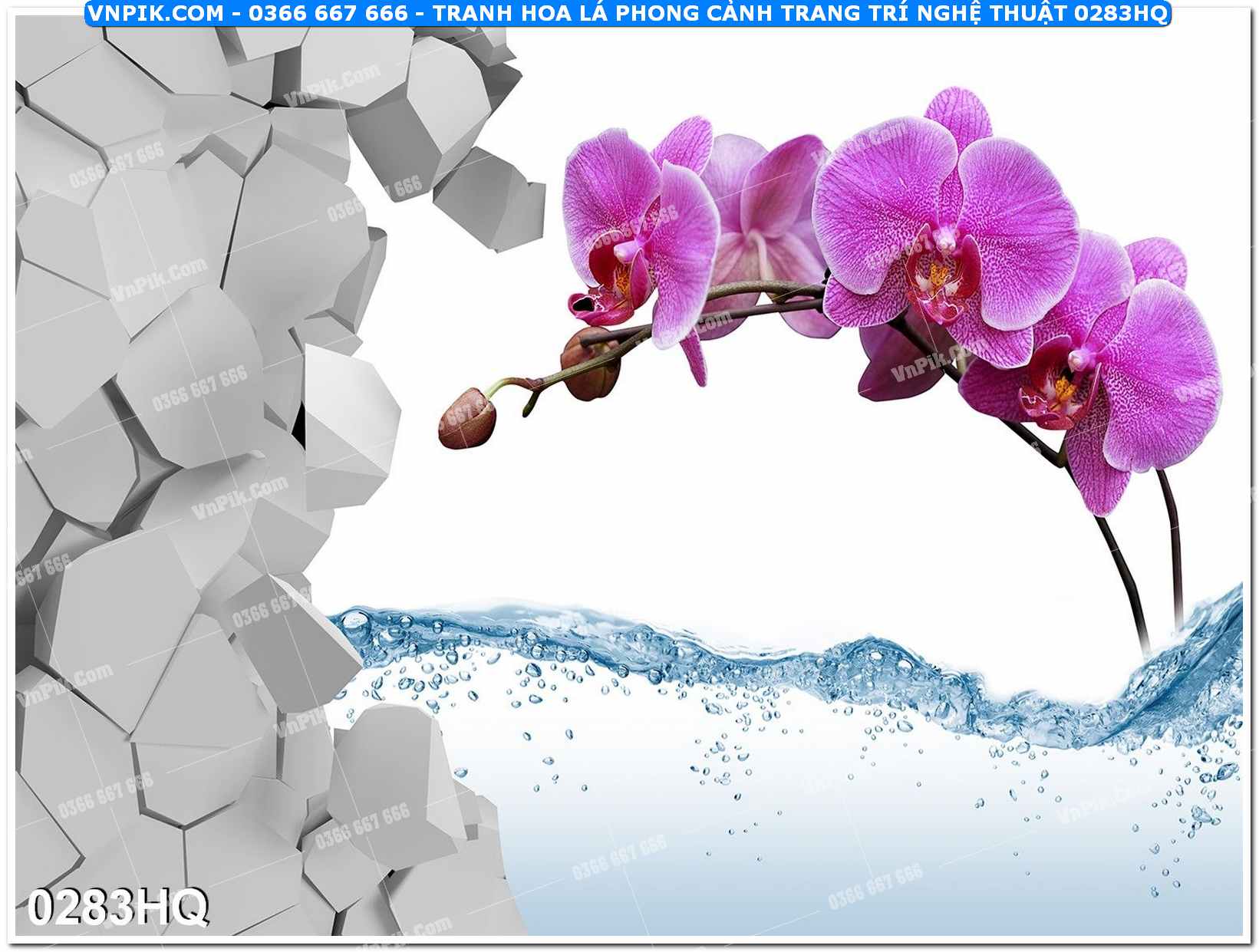This screenshot has height=952, width=1259.
Task: Click the VNPIK.COM text in top banner
Action: [x=155, y=13]
